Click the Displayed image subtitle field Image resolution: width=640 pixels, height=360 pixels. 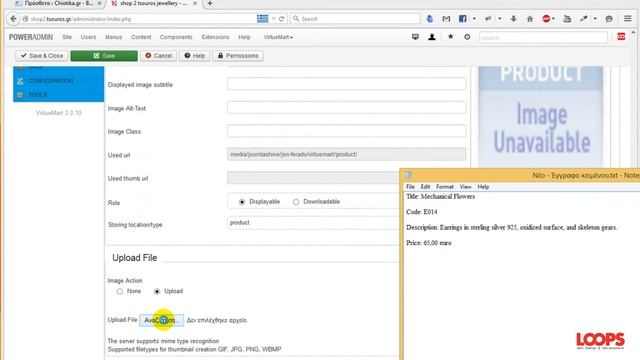pyautogui.click(x=347, y=84)
